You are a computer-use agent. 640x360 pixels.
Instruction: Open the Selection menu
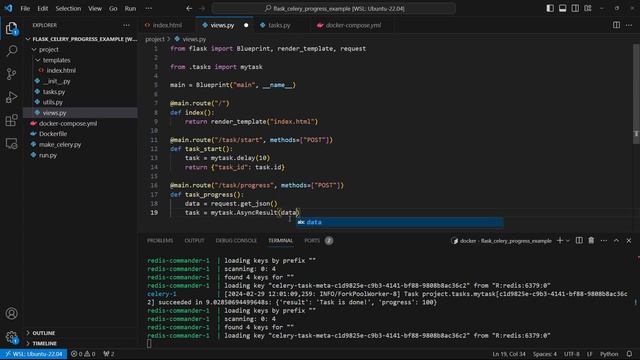(x=68, y=8)
